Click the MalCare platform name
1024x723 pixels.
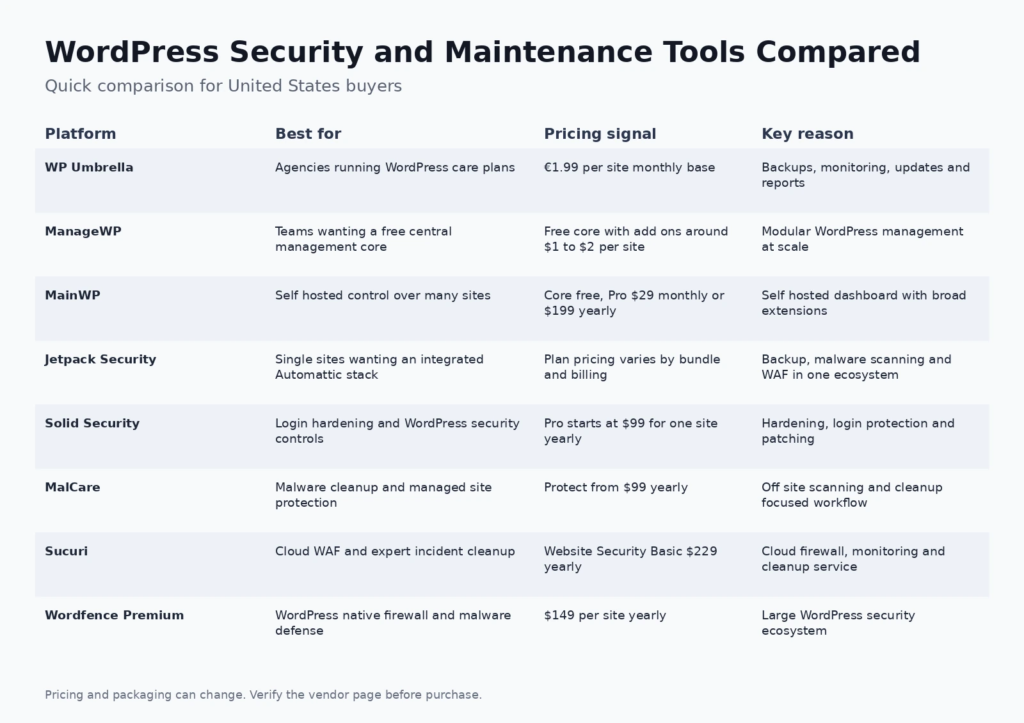pyautogui.click(x=72, y=487)
